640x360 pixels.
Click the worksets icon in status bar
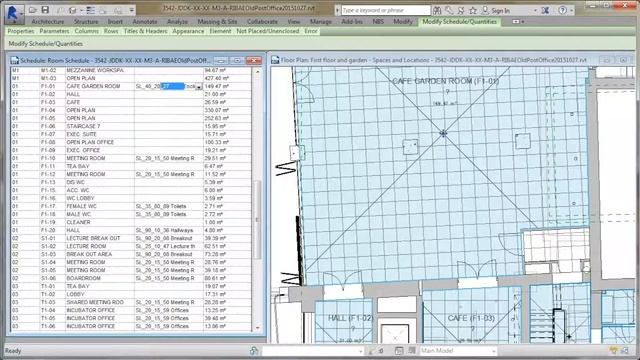[254, 351]
